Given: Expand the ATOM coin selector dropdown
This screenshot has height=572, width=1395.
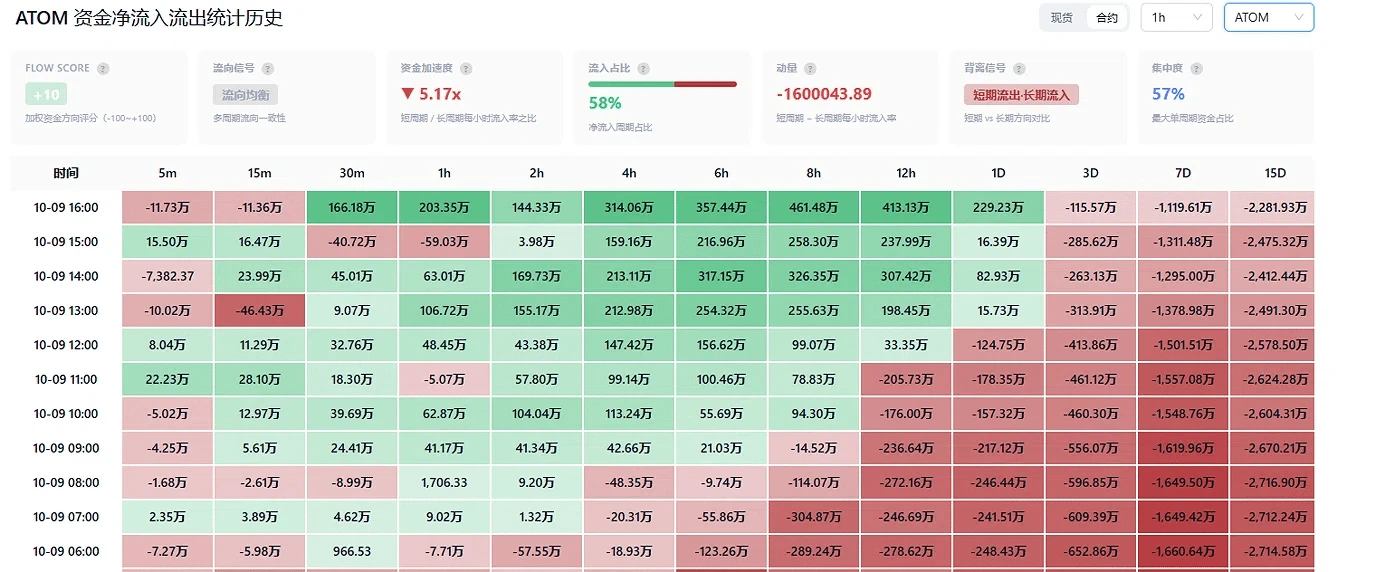Looking at the screenshot, I should (1269, 18).
